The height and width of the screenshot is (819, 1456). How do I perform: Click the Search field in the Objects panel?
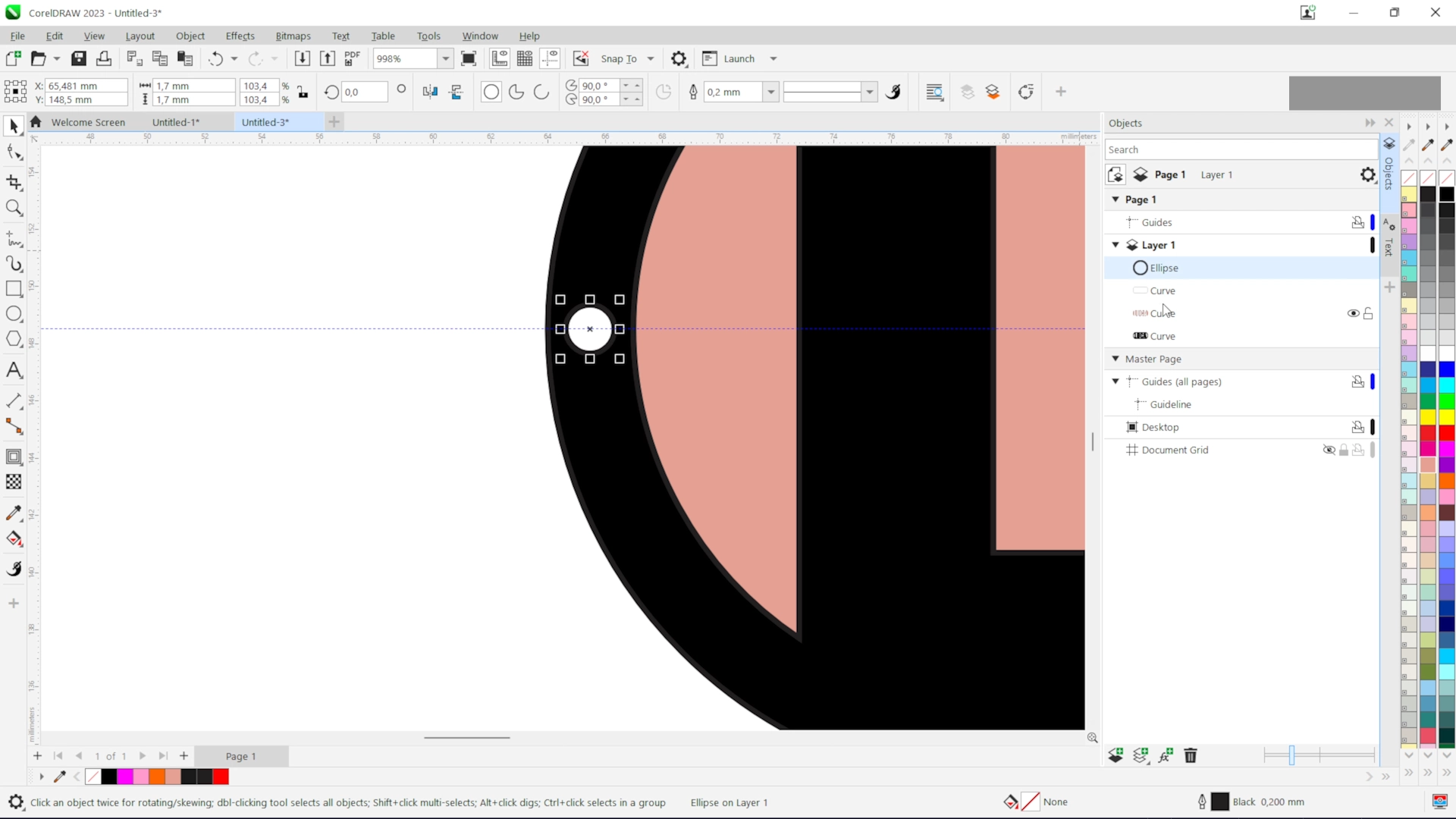[x=1241, y=149]
